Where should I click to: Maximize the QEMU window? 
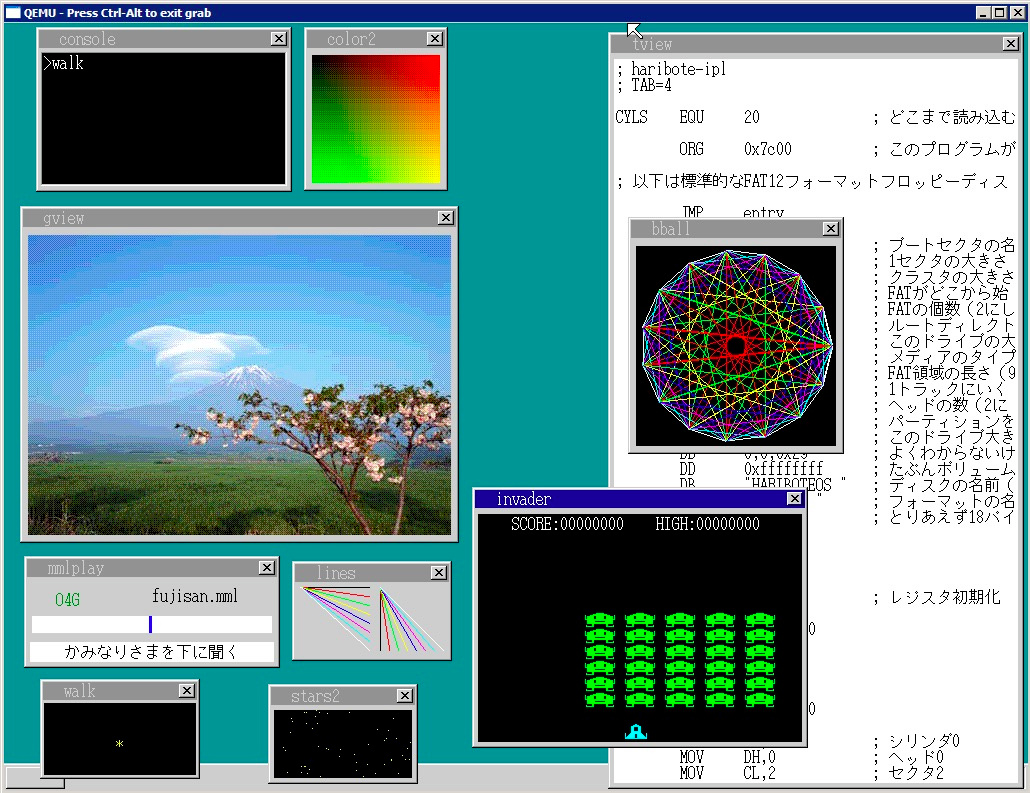[998, 12]
